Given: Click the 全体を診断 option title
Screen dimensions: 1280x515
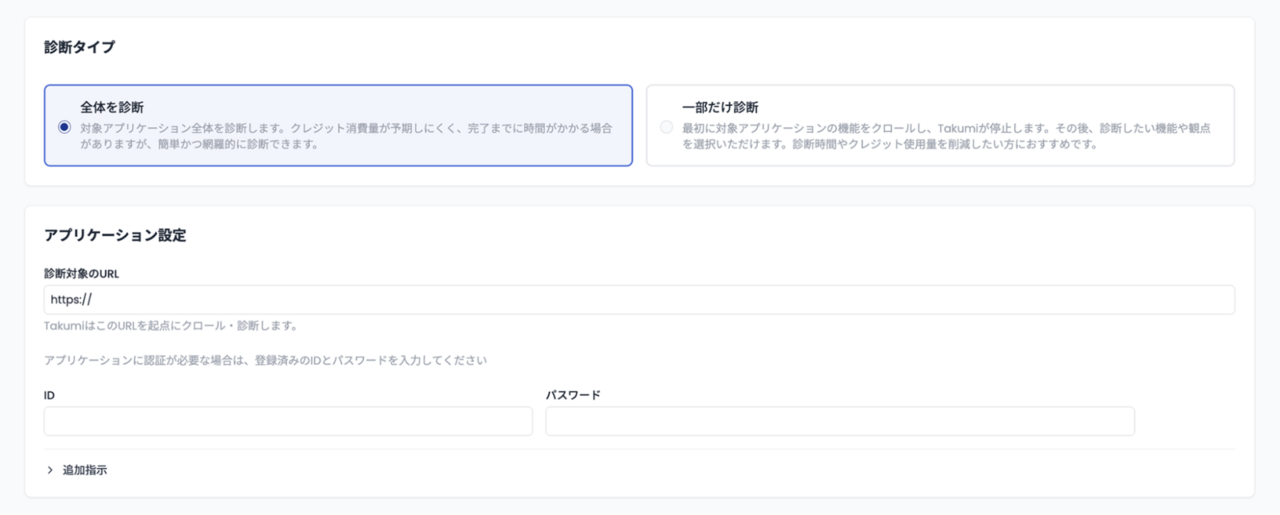Looking at the screenshot, I should click(x=113, y=106).
